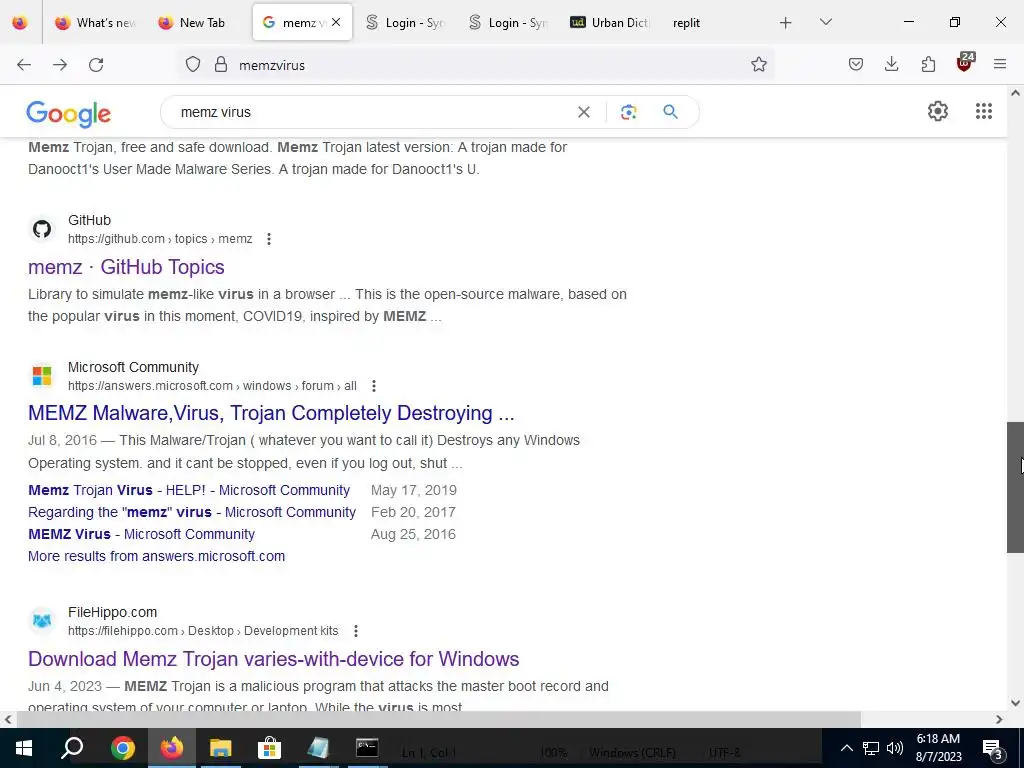Open the tracking protection shield icon
The width and height of the screenshot is (1024, 768).
click(193, 65)
